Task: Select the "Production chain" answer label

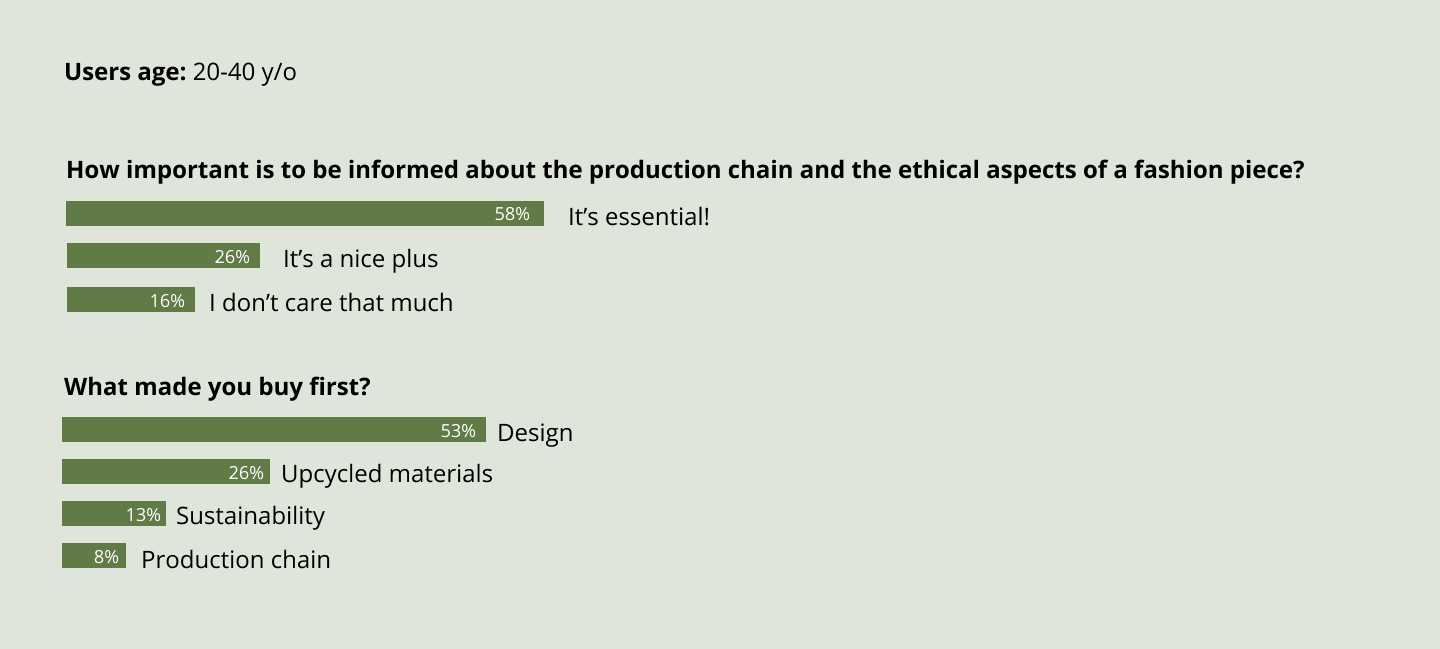Action: (x=236, y=560)
